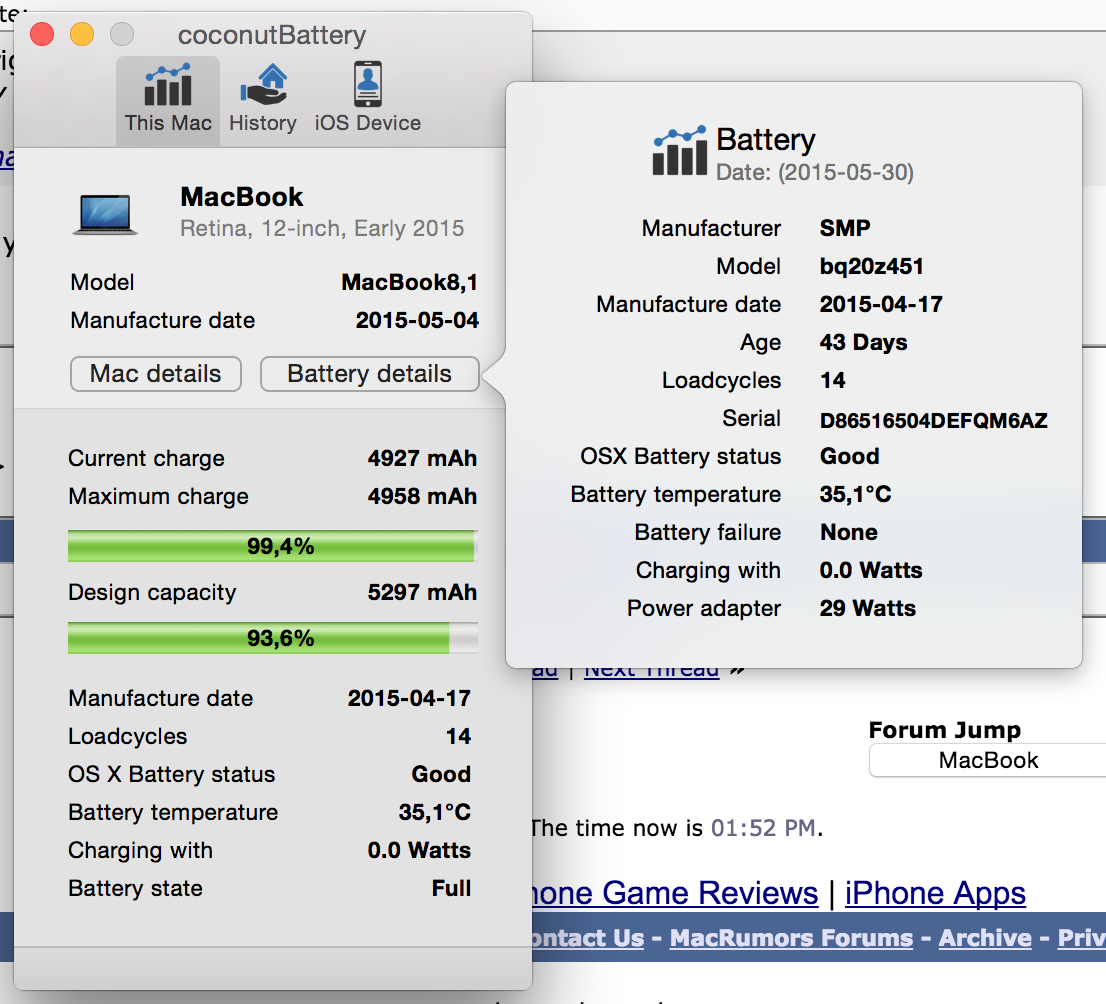Open the Game Reviews link
This screenshot has width=1106, height=1004.
674,893
